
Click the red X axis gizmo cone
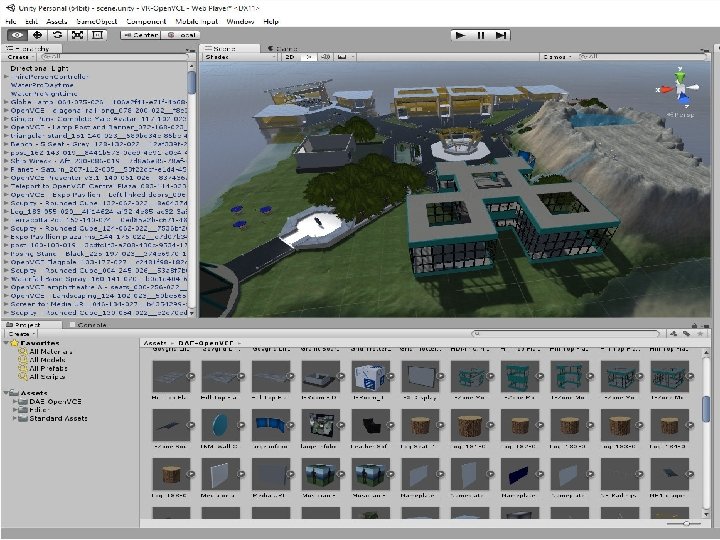pyautogui.click(x=665, y=90)
